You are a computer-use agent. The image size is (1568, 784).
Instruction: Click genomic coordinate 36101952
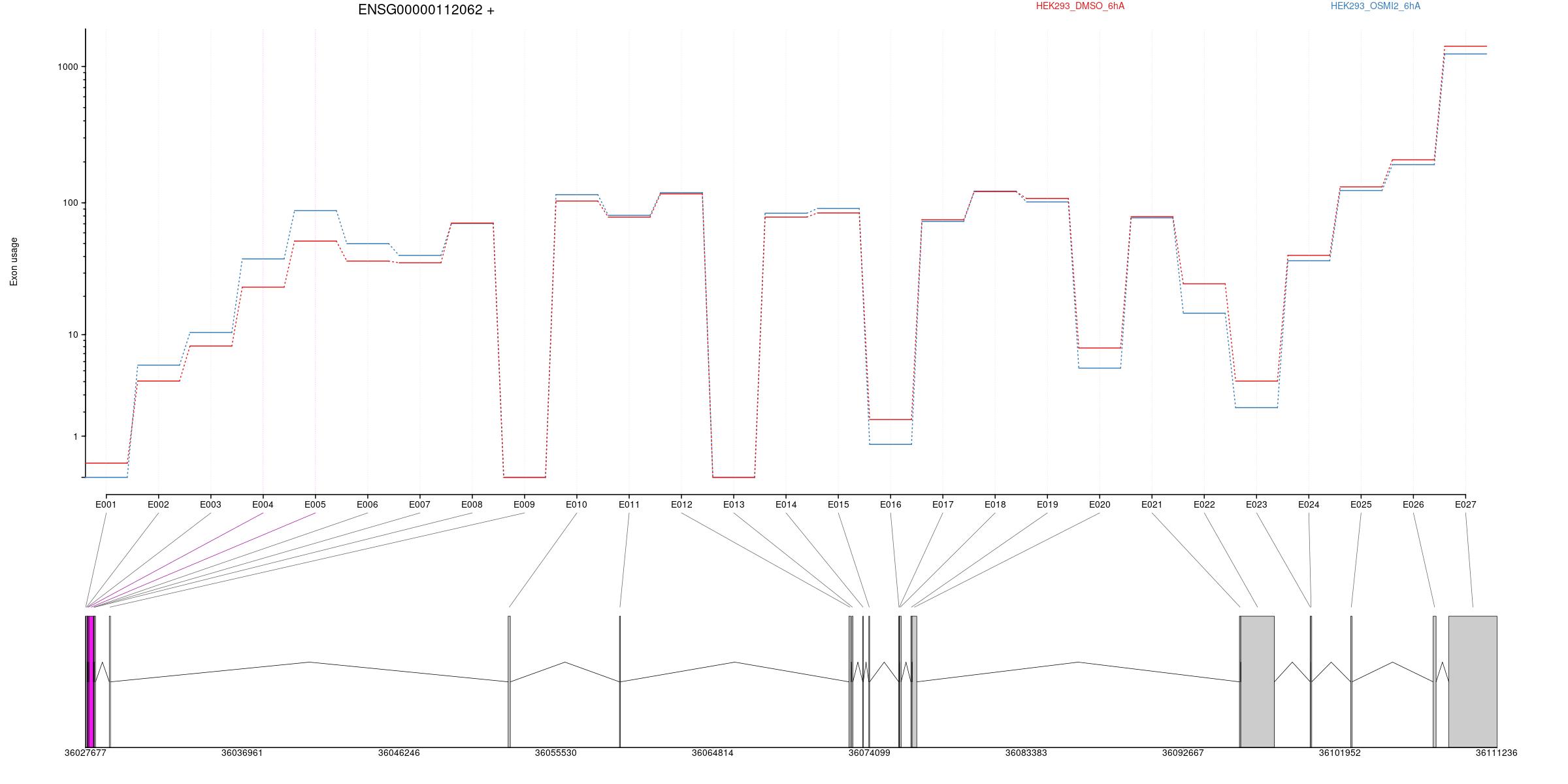tap(1340, 753)
